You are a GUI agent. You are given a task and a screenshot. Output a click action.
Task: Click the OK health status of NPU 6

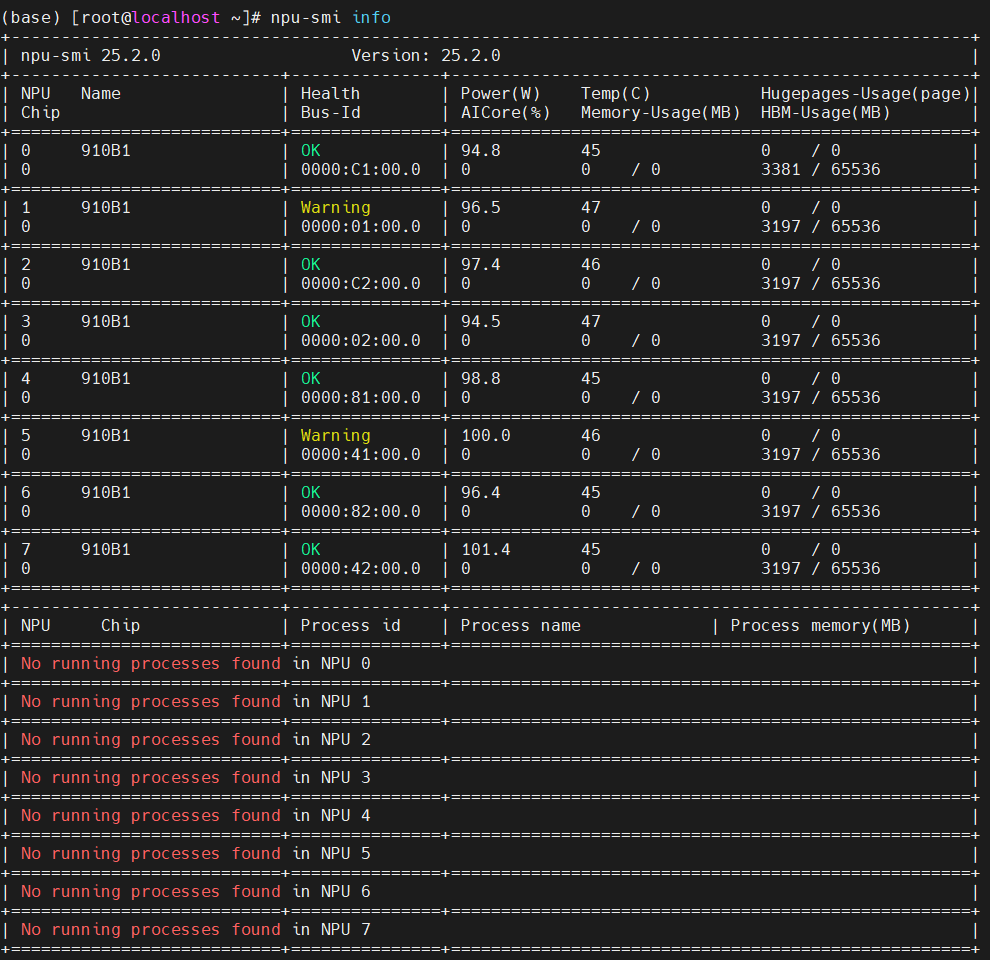coord(311,493)
